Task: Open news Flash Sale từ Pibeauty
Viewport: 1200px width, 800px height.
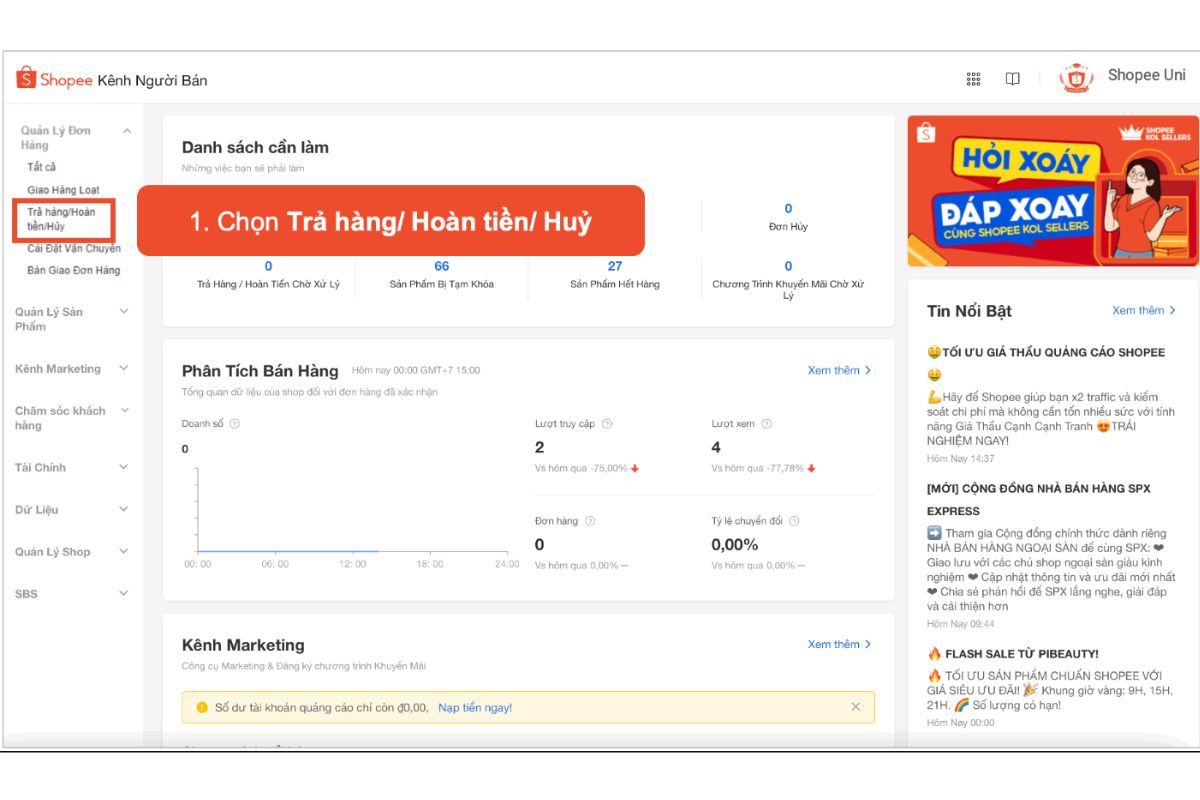Action: pyautogui.click(x=1013, y=653)
